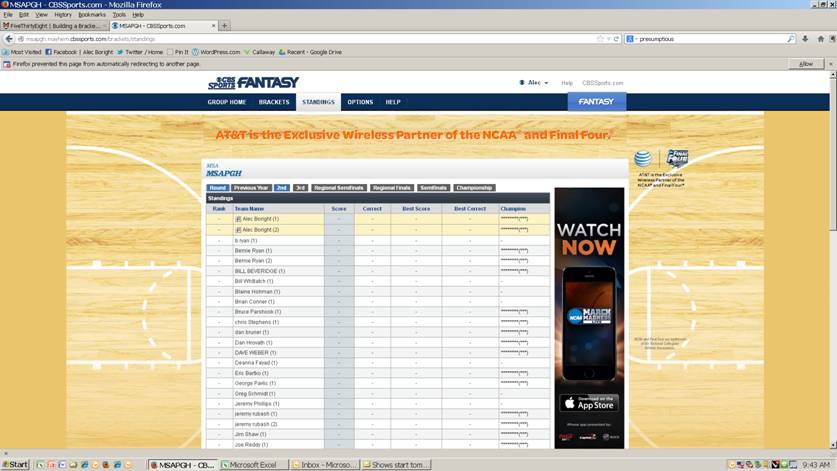Open the Alec account dropdown
The height and width of the screenshot is (471, 837).
pos(535,83)
